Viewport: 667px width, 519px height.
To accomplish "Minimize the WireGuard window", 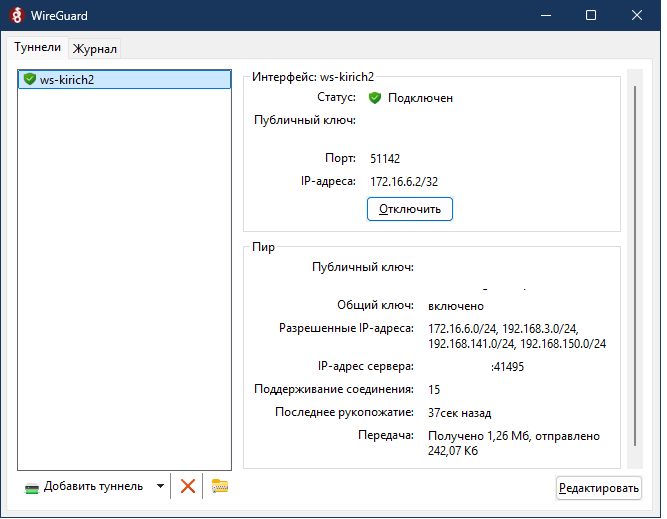I will 546,16.
